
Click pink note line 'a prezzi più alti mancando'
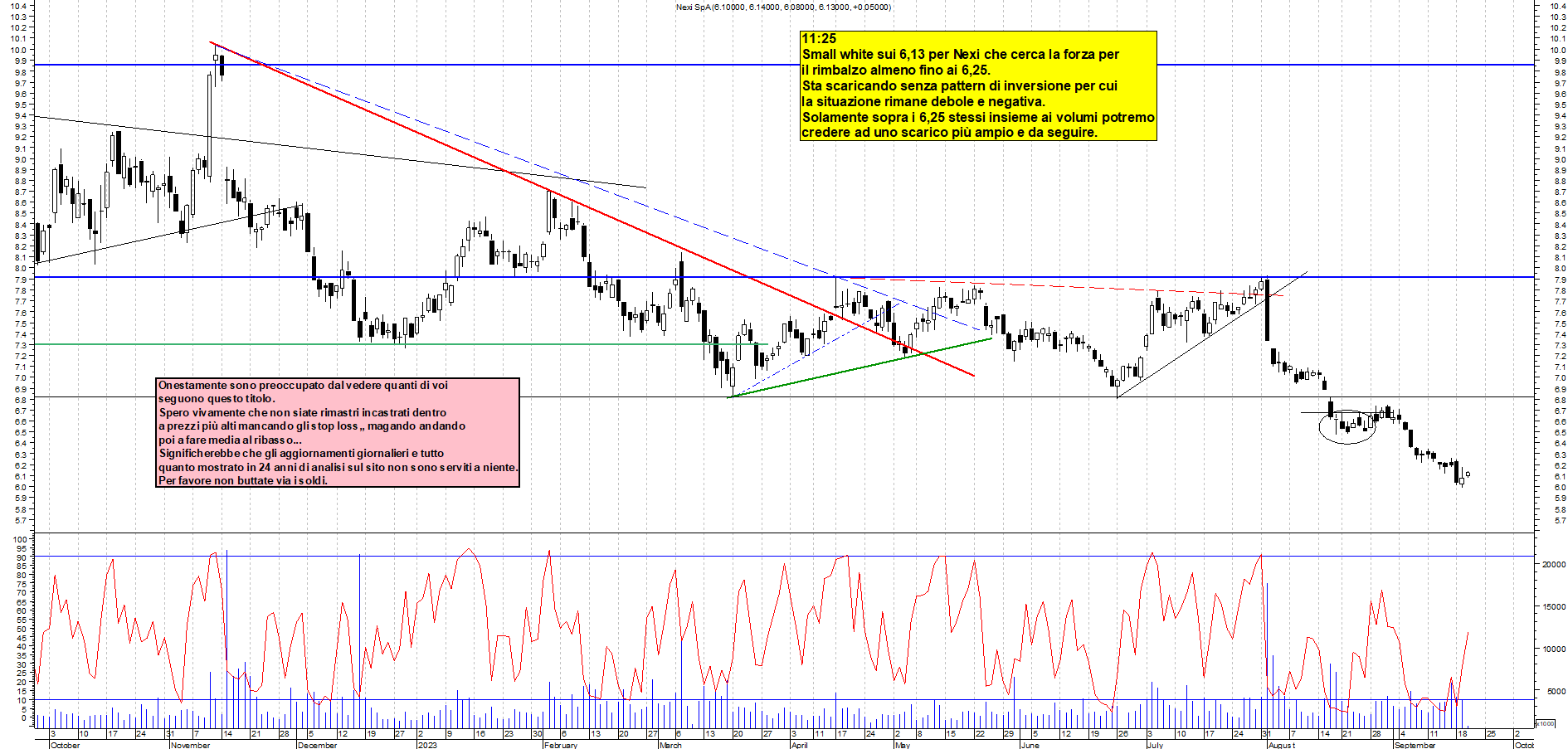click(x=312, y=426)
